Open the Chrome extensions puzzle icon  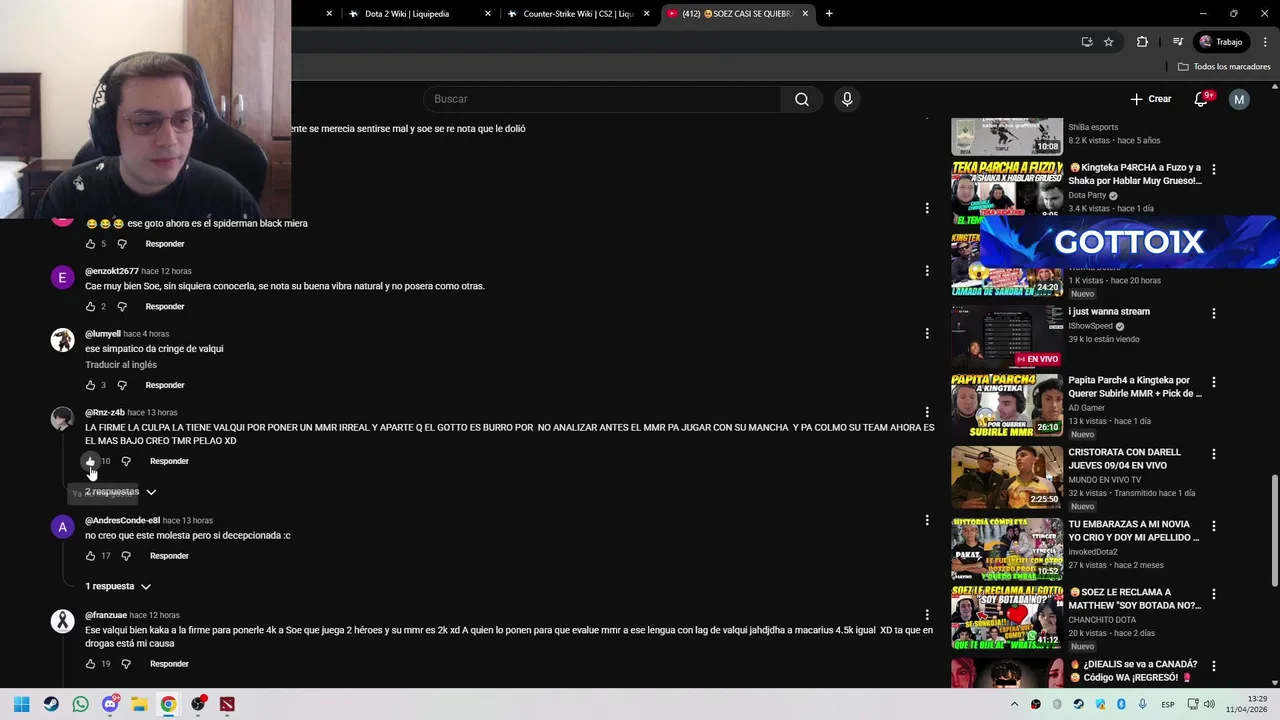point(1142,42)
